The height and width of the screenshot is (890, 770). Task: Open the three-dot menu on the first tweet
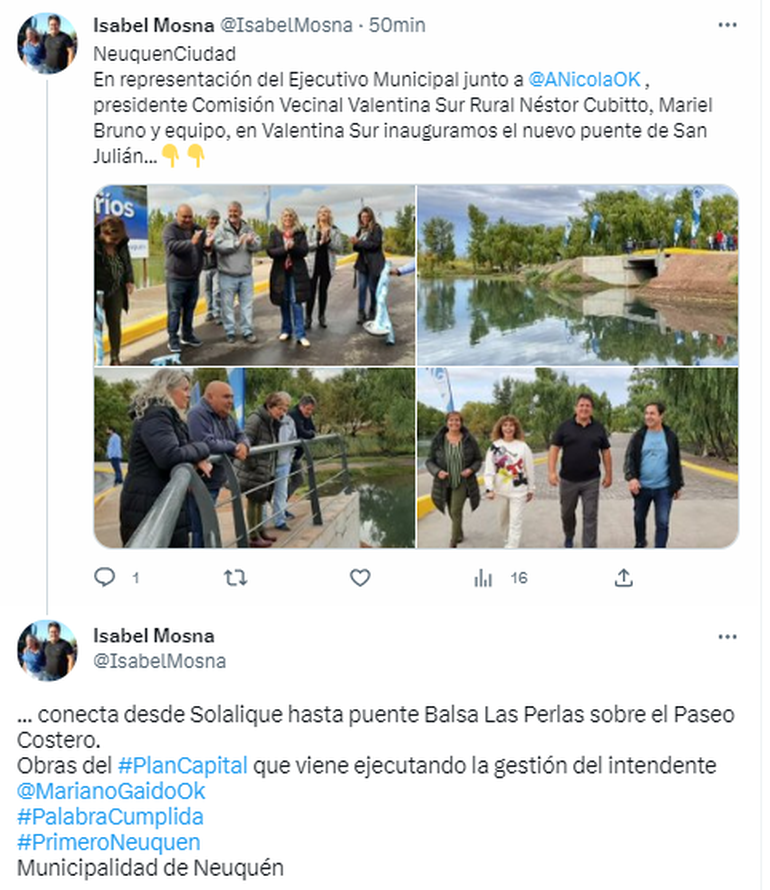click(x=727, y=25)
